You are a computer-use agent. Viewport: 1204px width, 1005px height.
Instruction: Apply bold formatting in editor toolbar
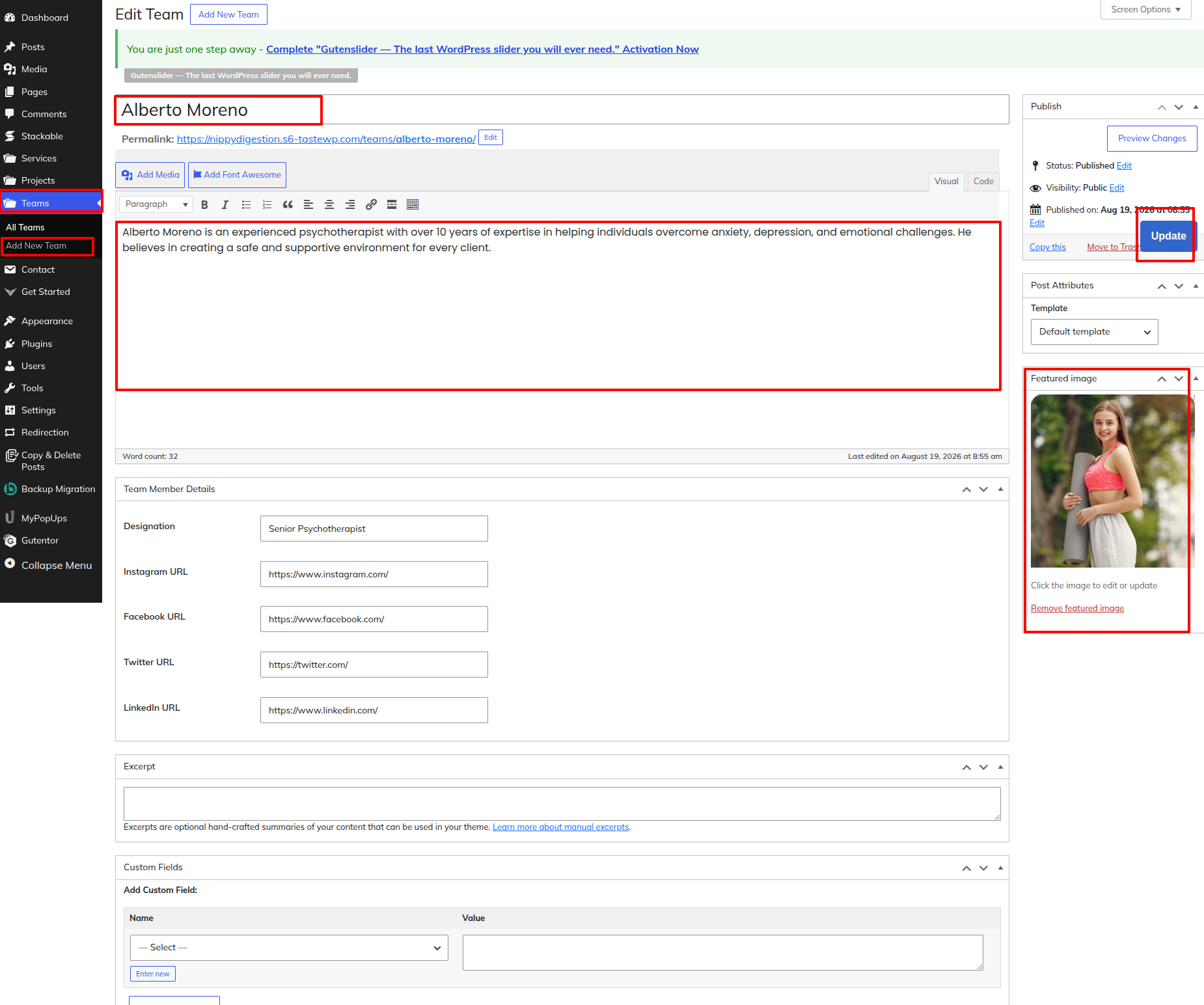[204, 204]
